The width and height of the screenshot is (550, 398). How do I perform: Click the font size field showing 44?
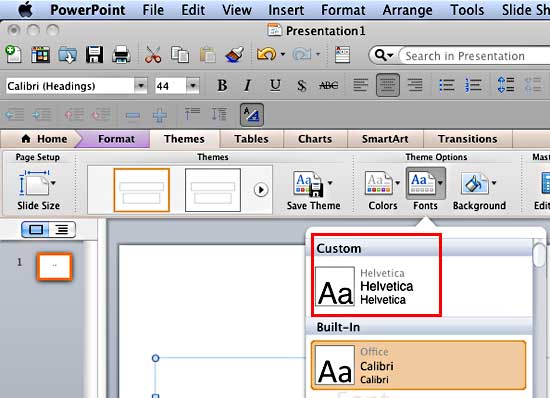coord(170,86)
